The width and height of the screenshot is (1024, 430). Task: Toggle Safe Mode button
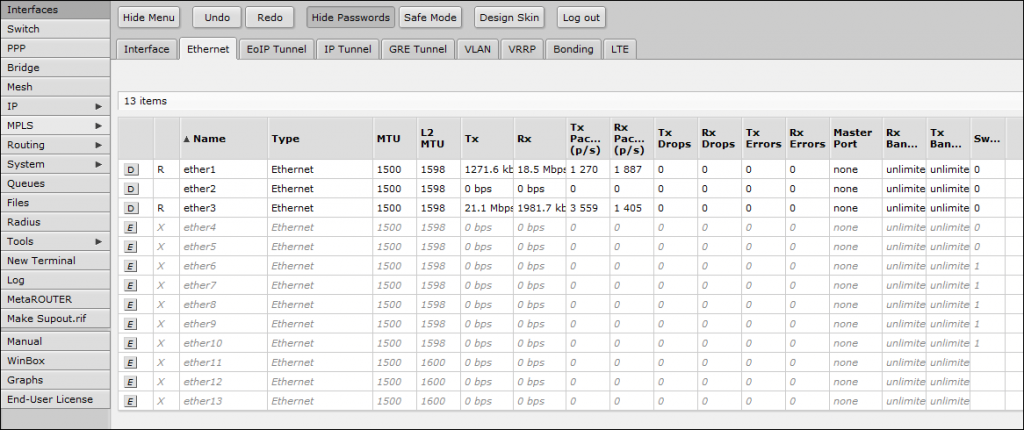pos(430,18)
